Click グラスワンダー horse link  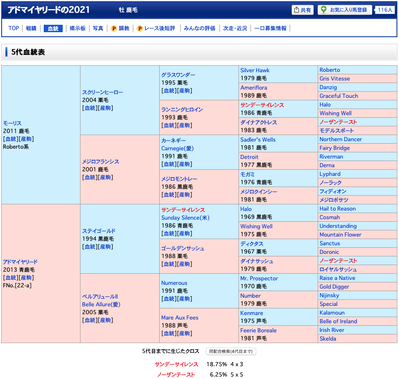pyautogui.click(x=178, y=75)
